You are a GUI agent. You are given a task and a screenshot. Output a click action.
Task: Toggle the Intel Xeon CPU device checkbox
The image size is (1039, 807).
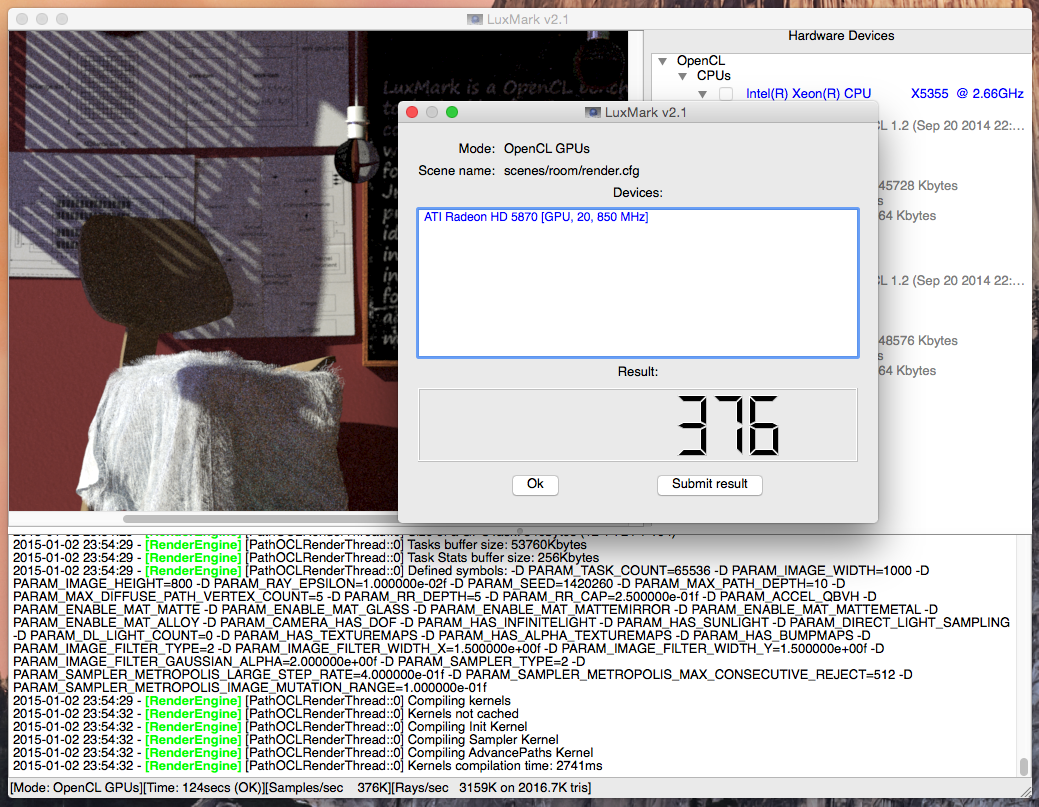click(x=726, y=94)
